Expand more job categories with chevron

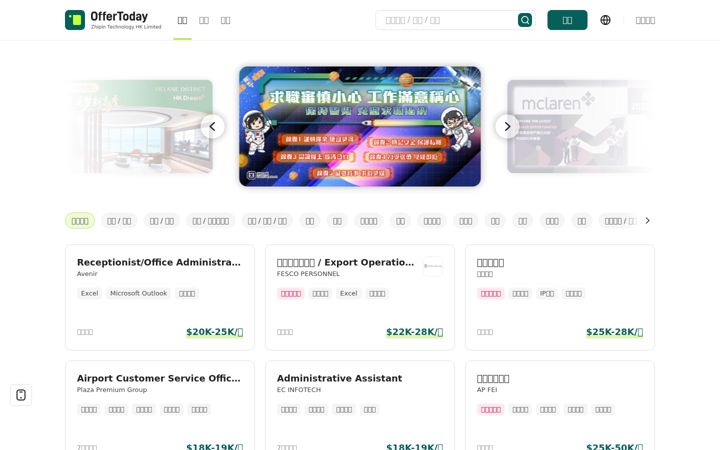coord(647,221)
